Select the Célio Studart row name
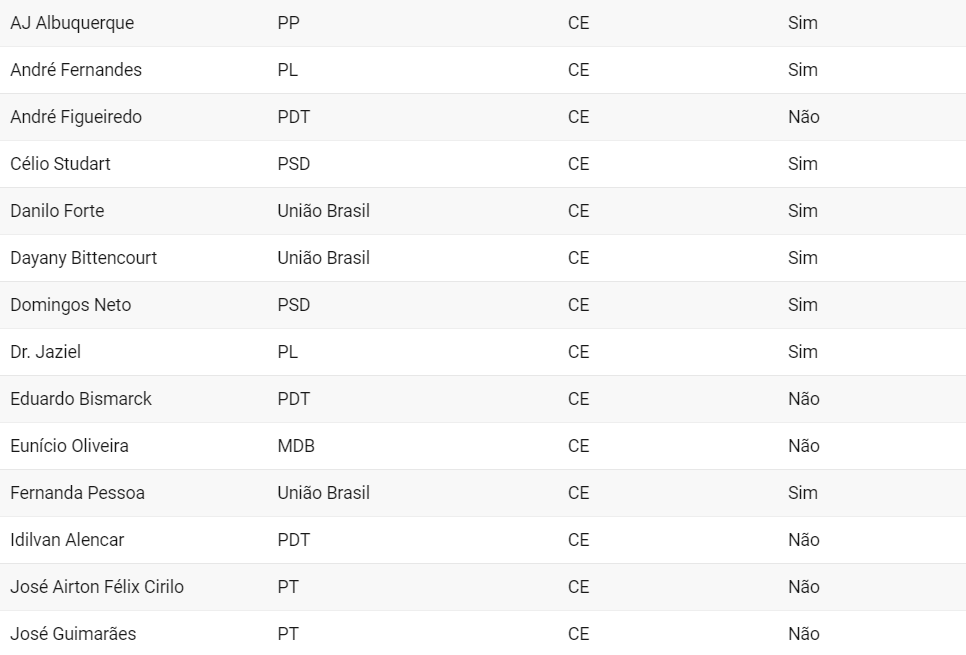This screenshot has width=966, height=655. pyautogui.click(x=60, y=164)
